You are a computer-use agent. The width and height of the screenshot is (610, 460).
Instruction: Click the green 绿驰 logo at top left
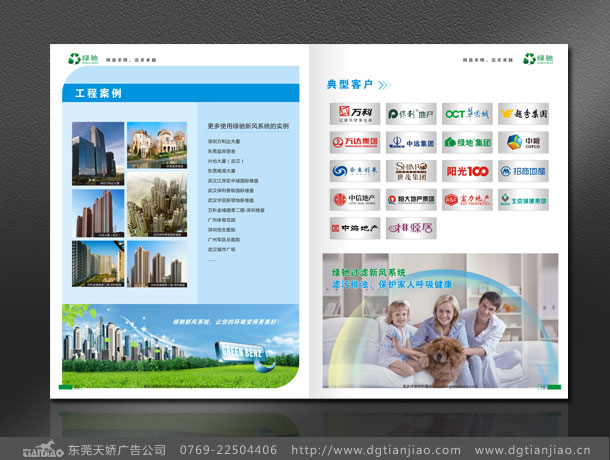pyautogui.click(x=81, y=58)
